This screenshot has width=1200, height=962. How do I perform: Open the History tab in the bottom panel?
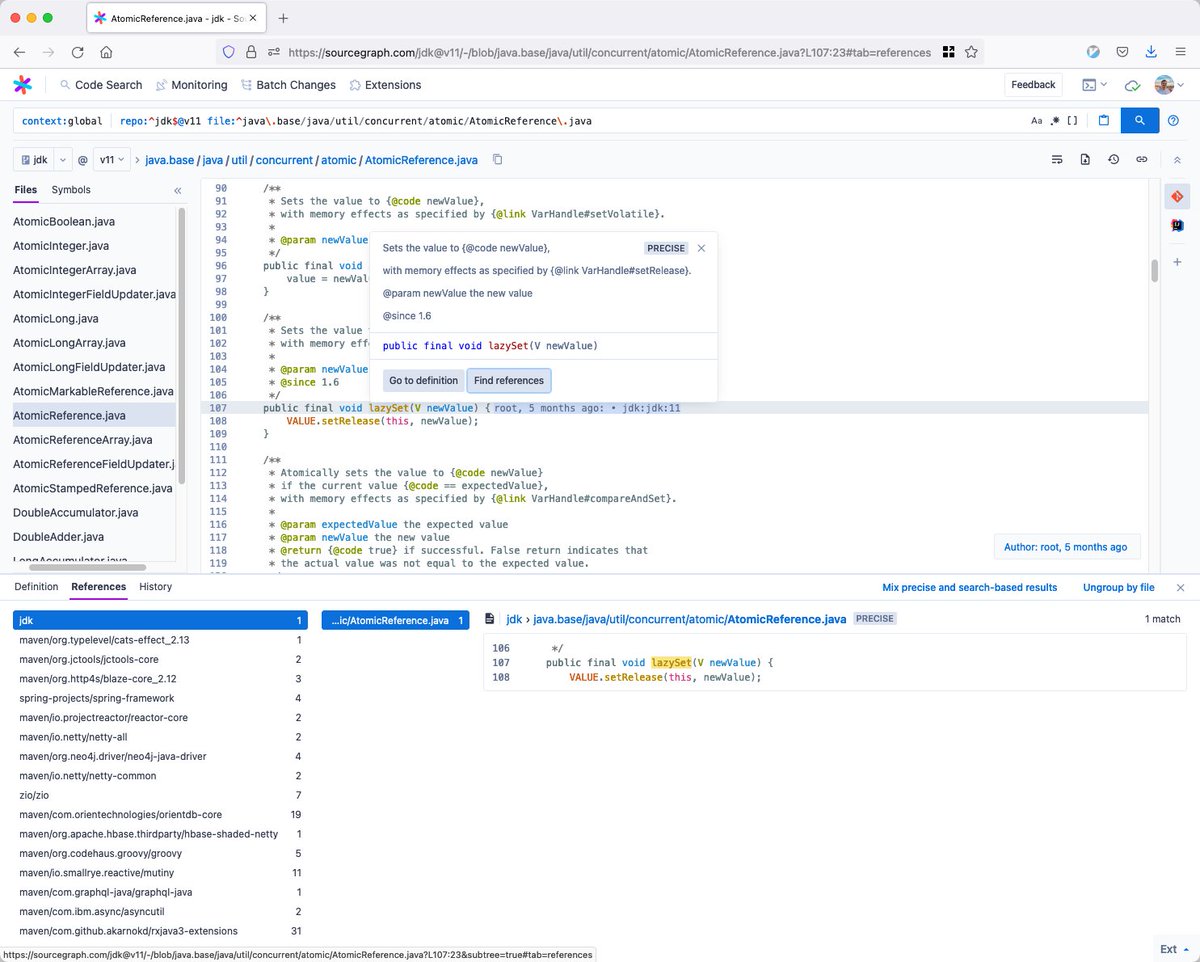click(x=155, y=587)
